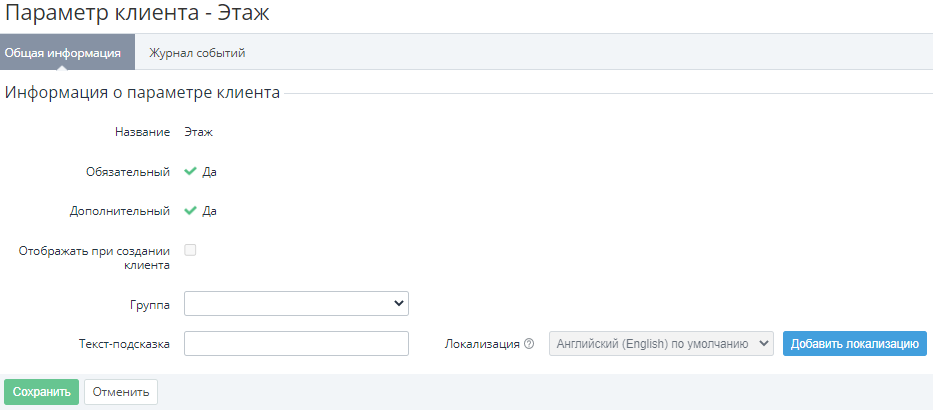The width and height of the screenshot is (933, 411).
Task: Switch to the Журнал событий tab
Action: [197, 53]
